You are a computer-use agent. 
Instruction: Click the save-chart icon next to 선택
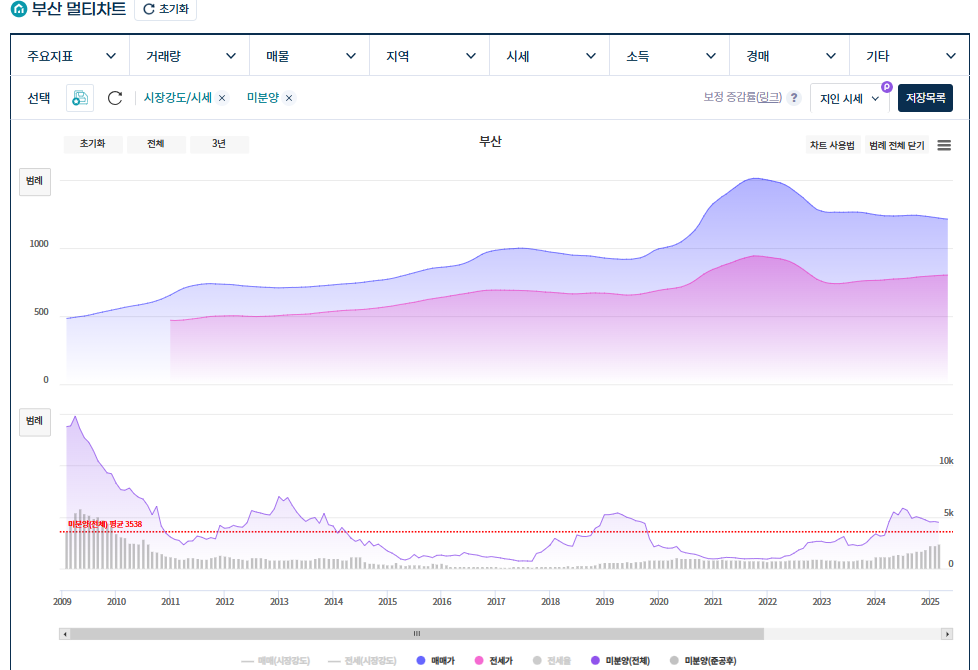tap(80, 98)
